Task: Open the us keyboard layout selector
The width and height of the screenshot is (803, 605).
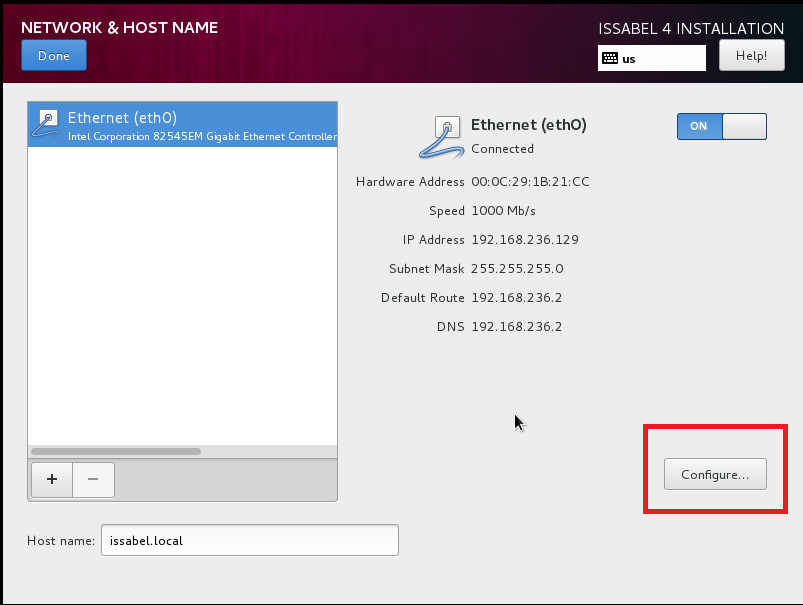Action: 651,58
